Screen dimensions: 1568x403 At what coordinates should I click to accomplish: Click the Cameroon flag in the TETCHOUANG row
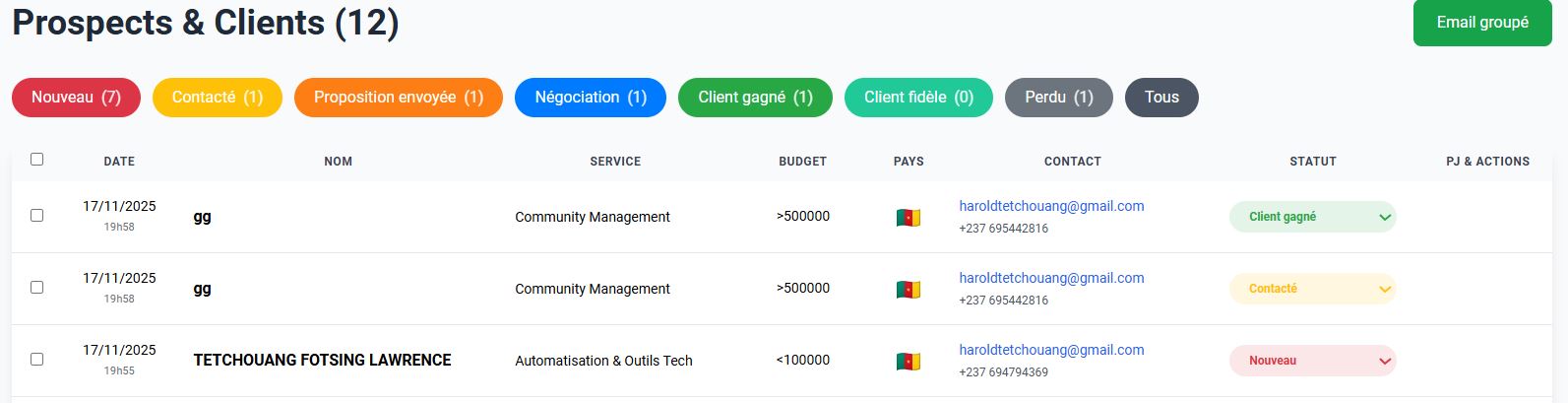tap(908, 362)
